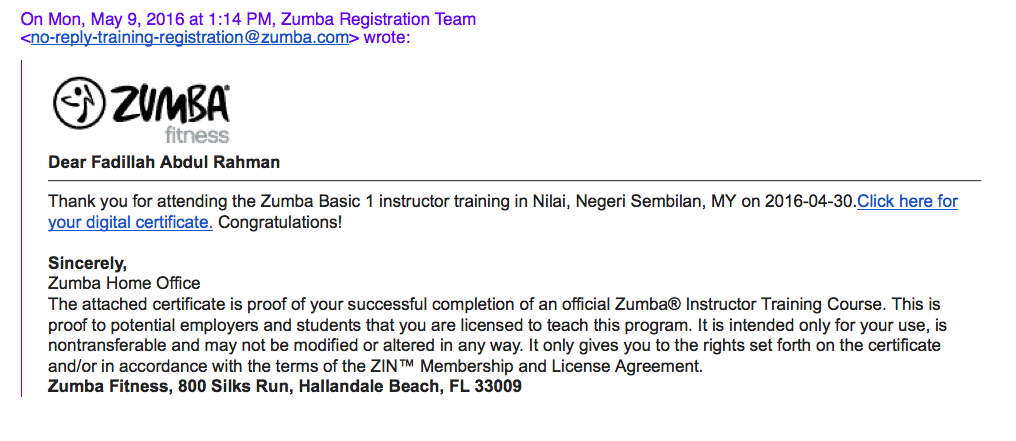Click the purple quoted-message bar on left
This screenshot has height=441, width=1016.
22,228
